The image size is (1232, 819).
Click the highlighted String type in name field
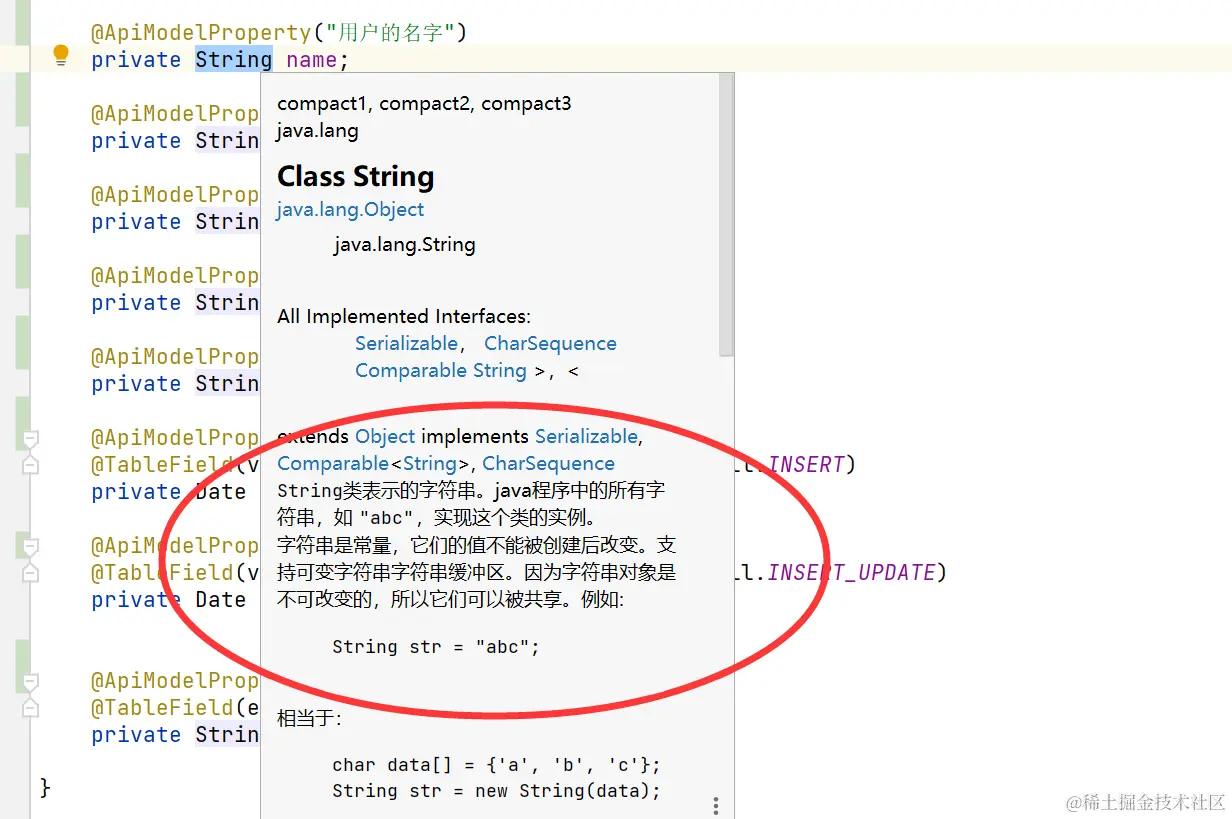click(x=233, y=60)
